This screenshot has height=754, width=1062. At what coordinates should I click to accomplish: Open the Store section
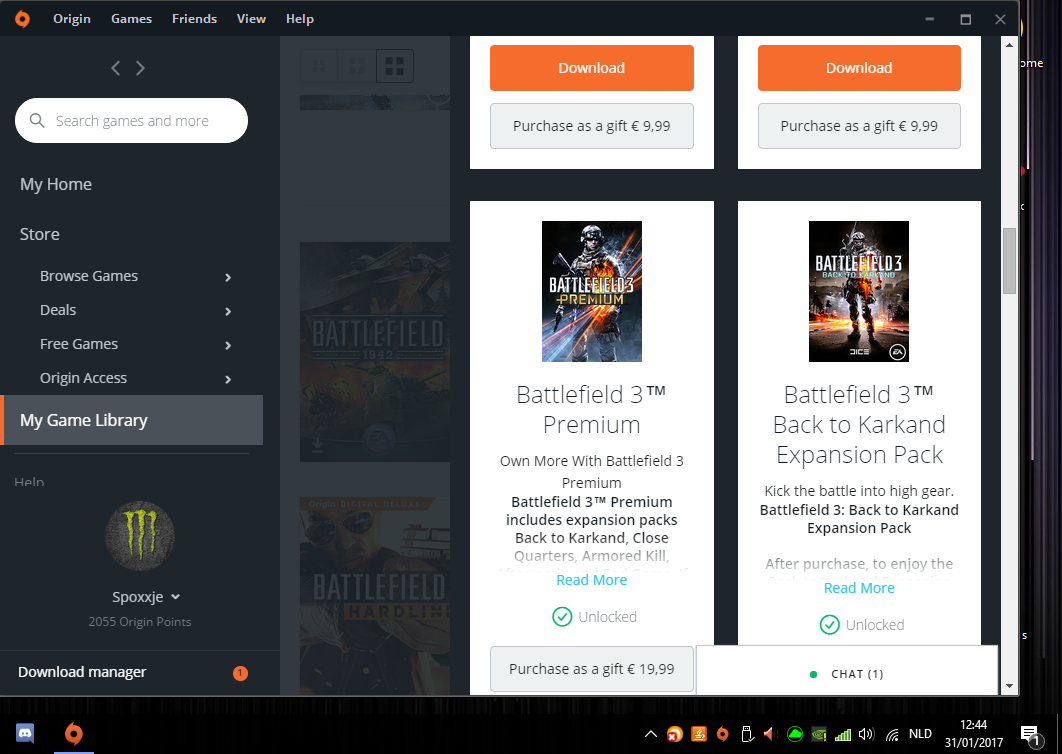pyautogui.click(x=39, y=234)
